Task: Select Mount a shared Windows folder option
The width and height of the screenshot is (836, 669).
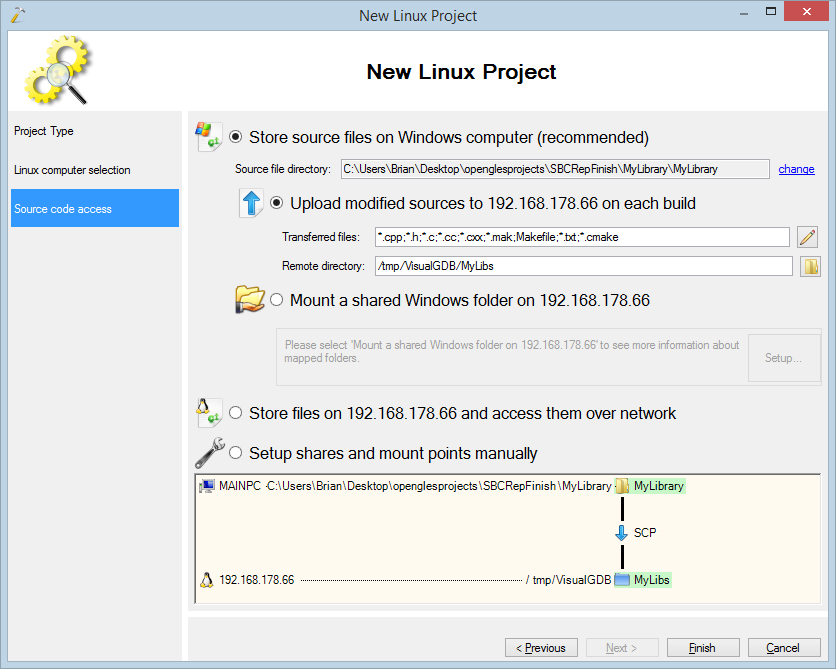Action: tap(276, 300)
